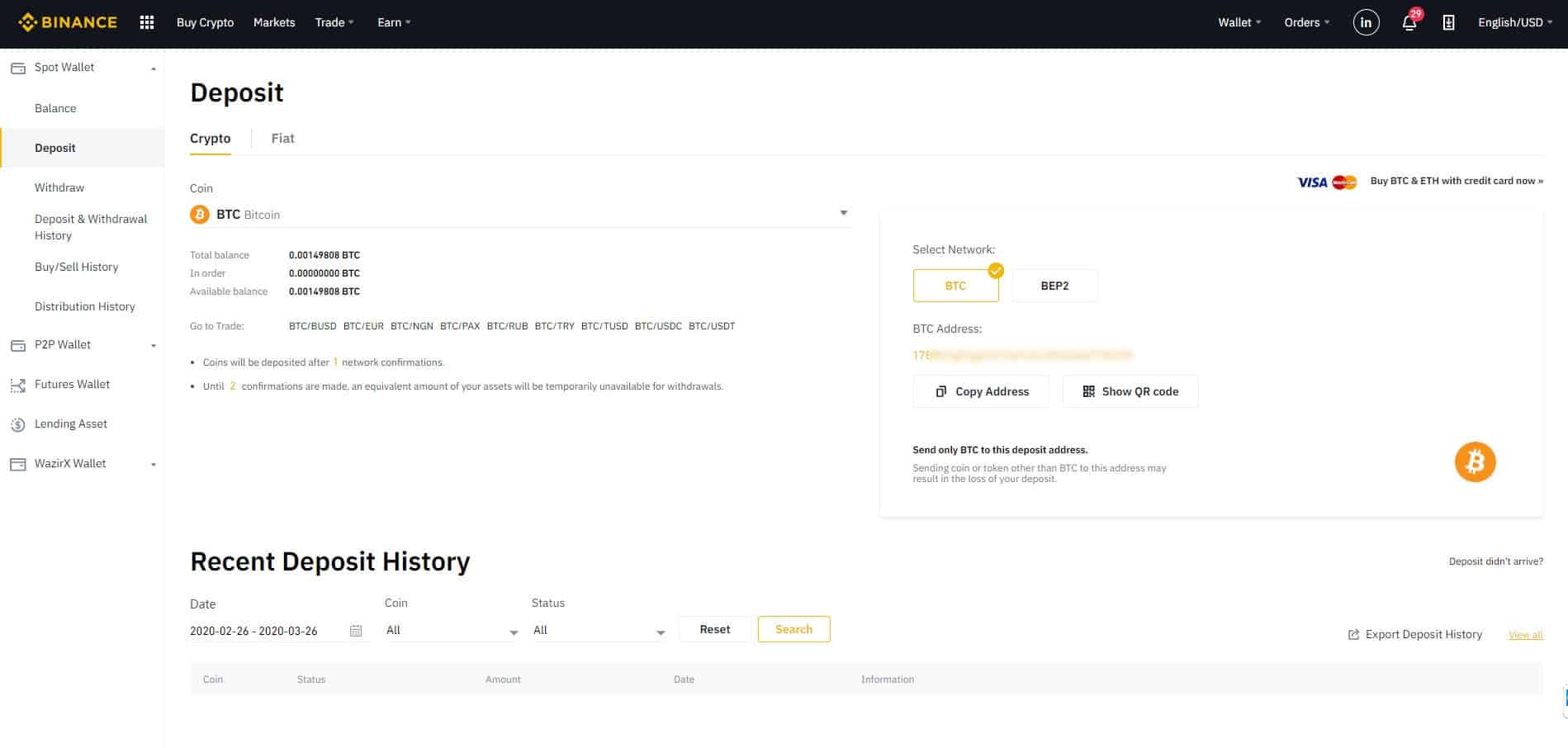
Task: Click the blurred BTC deposit address
Action: point(1022,356)
